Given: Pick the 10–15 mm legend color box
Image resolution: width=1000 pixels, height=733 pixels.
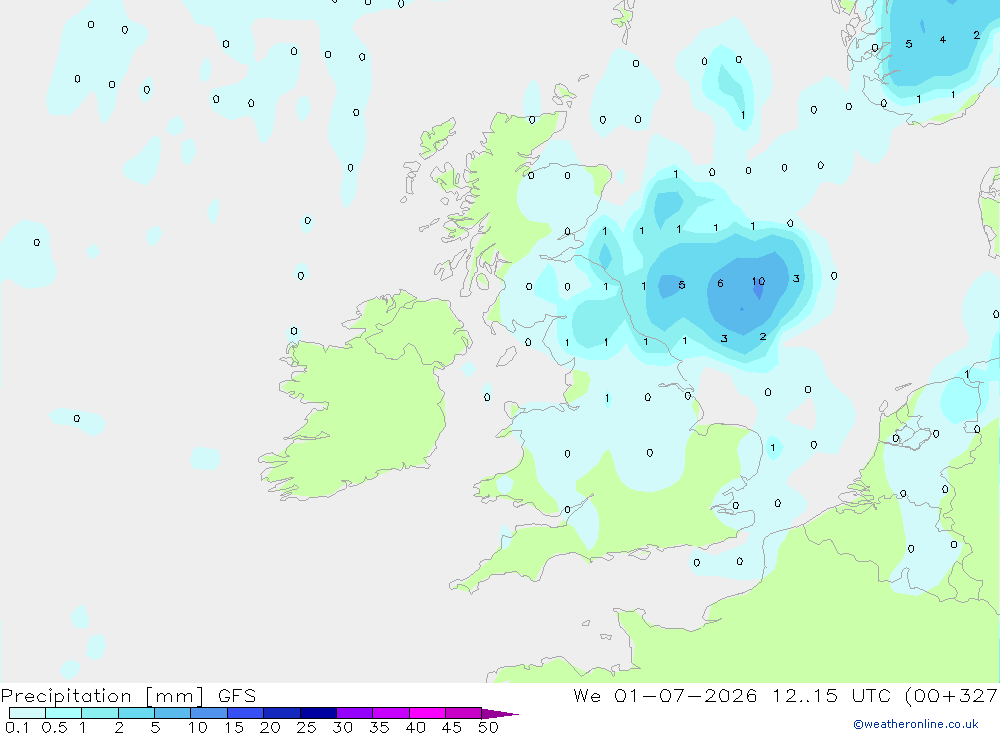Looking at the screenshot, I should point(209,713).
